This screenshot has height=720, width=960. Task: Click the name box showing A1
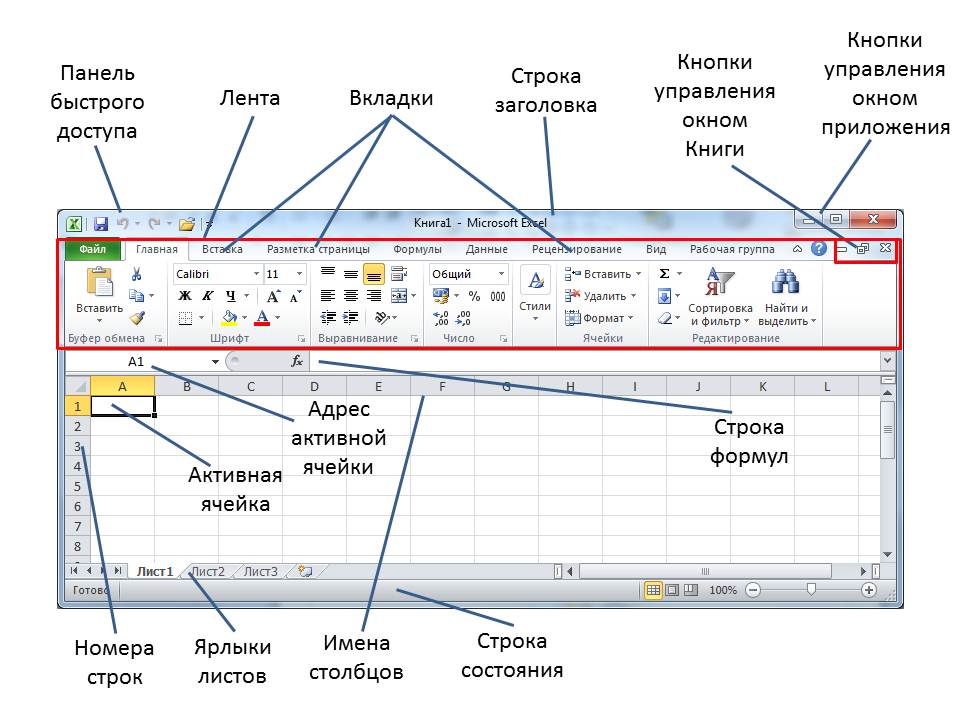pyautogui.click(x=136, y=362)
